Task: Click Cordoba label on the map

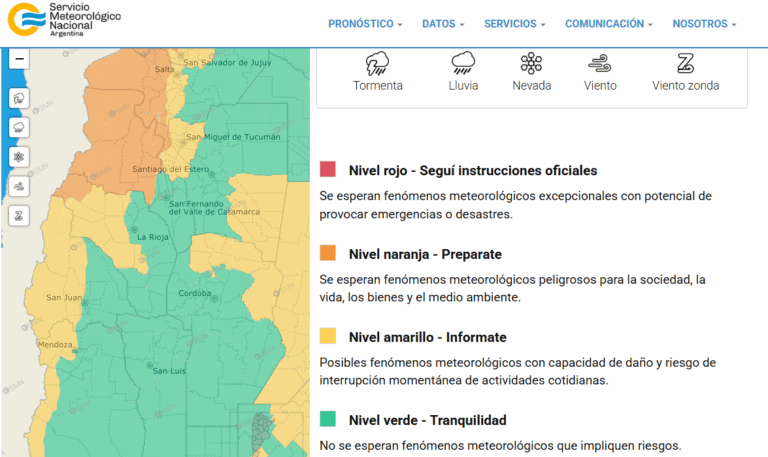Action: [194, 293]
